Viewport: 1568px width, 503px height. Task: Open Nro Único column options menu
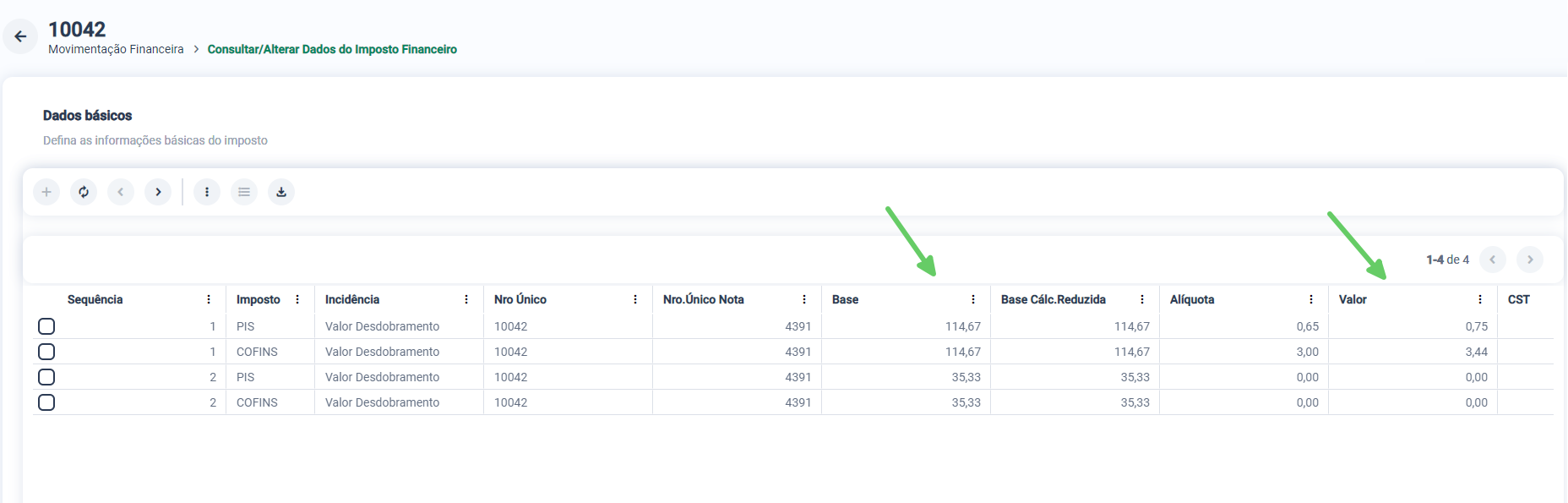[635, 299]
